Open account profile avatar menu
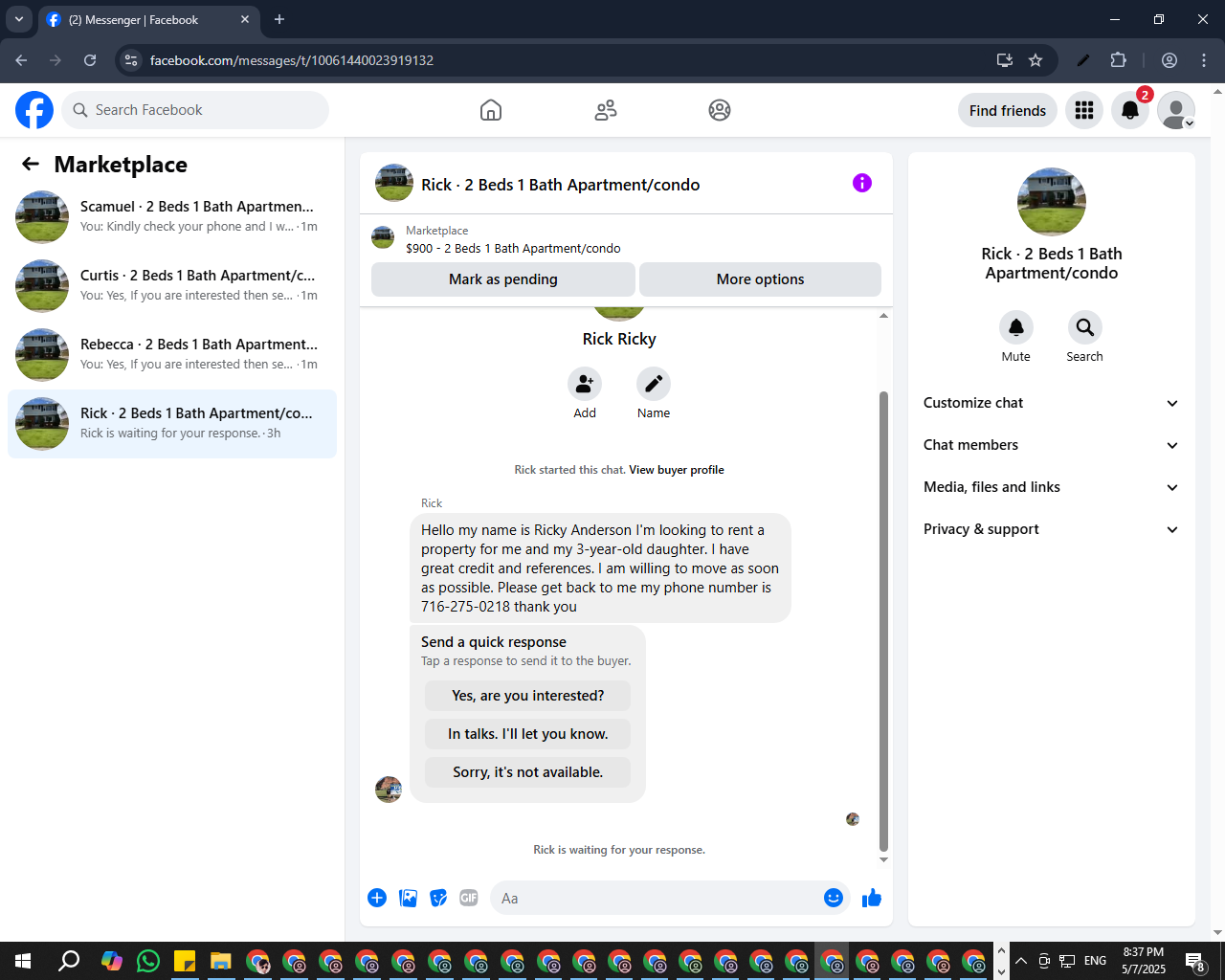This screenshot has width=1225, height=980. pyautogui.click(x=1176, y=110)
